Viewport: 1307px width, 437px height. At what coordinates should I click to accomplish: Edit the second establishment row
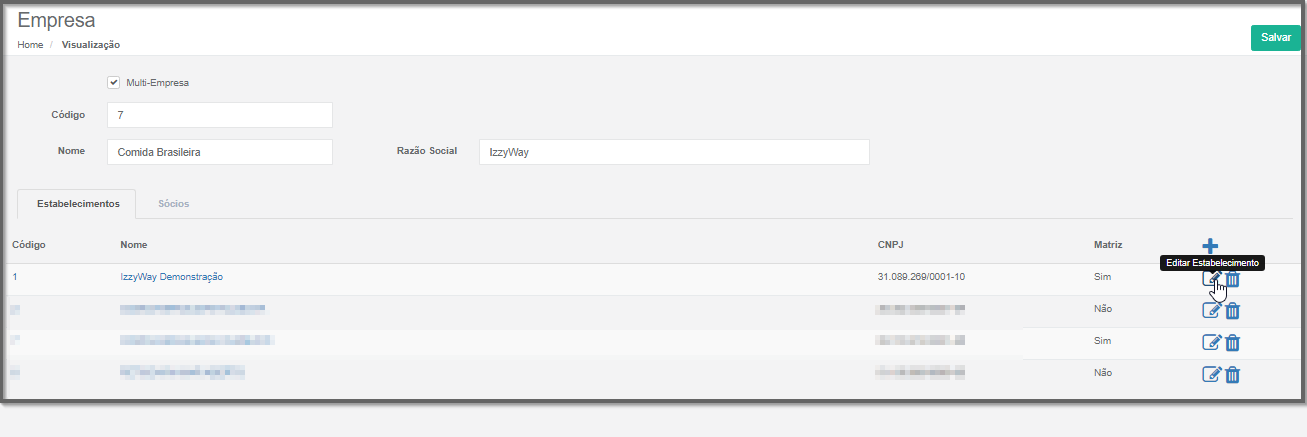pos(1211,311)
